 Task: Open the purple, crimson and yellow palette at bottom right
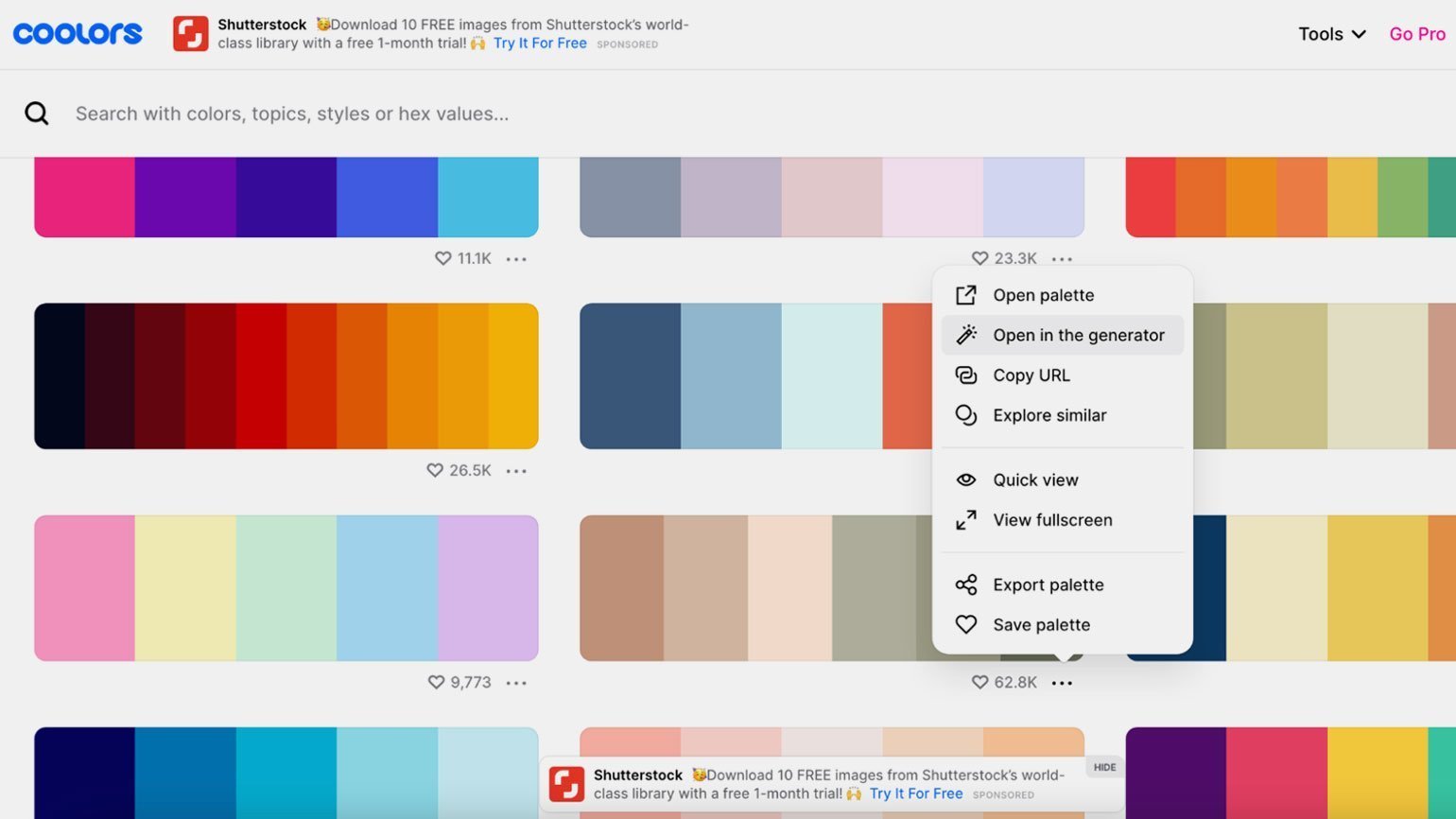[x=1291, y=773]
